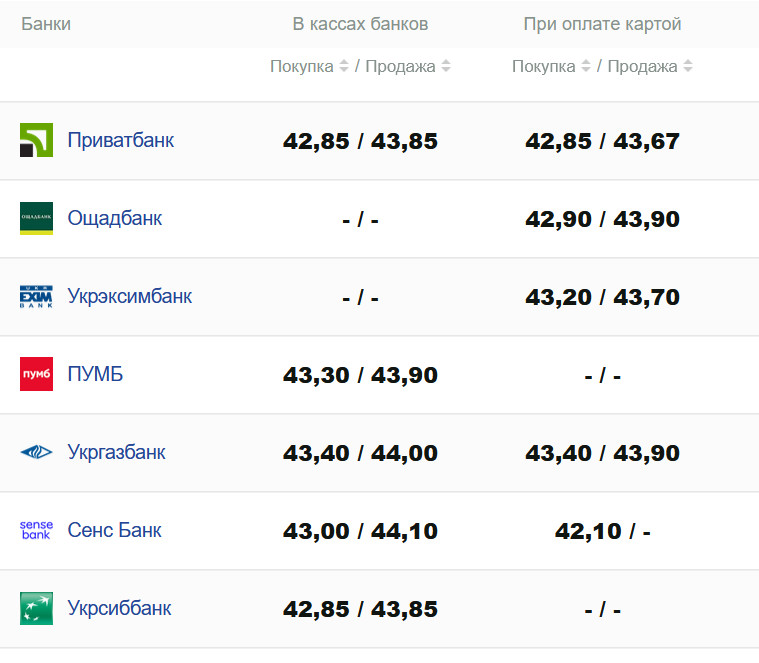Open the Сенс Банк link
Screen dimensions: 759x663
114,530
